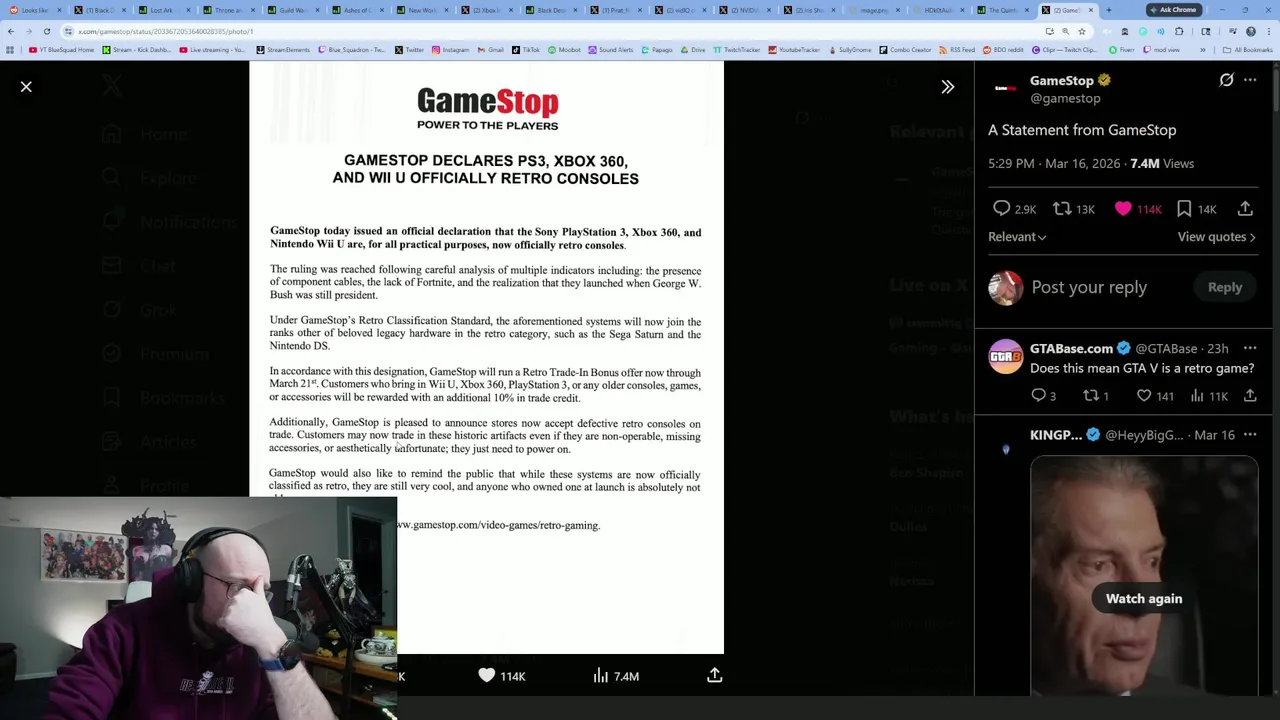The width and height of the screenshot is (1280, 720).
Task: Open the GameStop statement image
Action: pos(486,357)
